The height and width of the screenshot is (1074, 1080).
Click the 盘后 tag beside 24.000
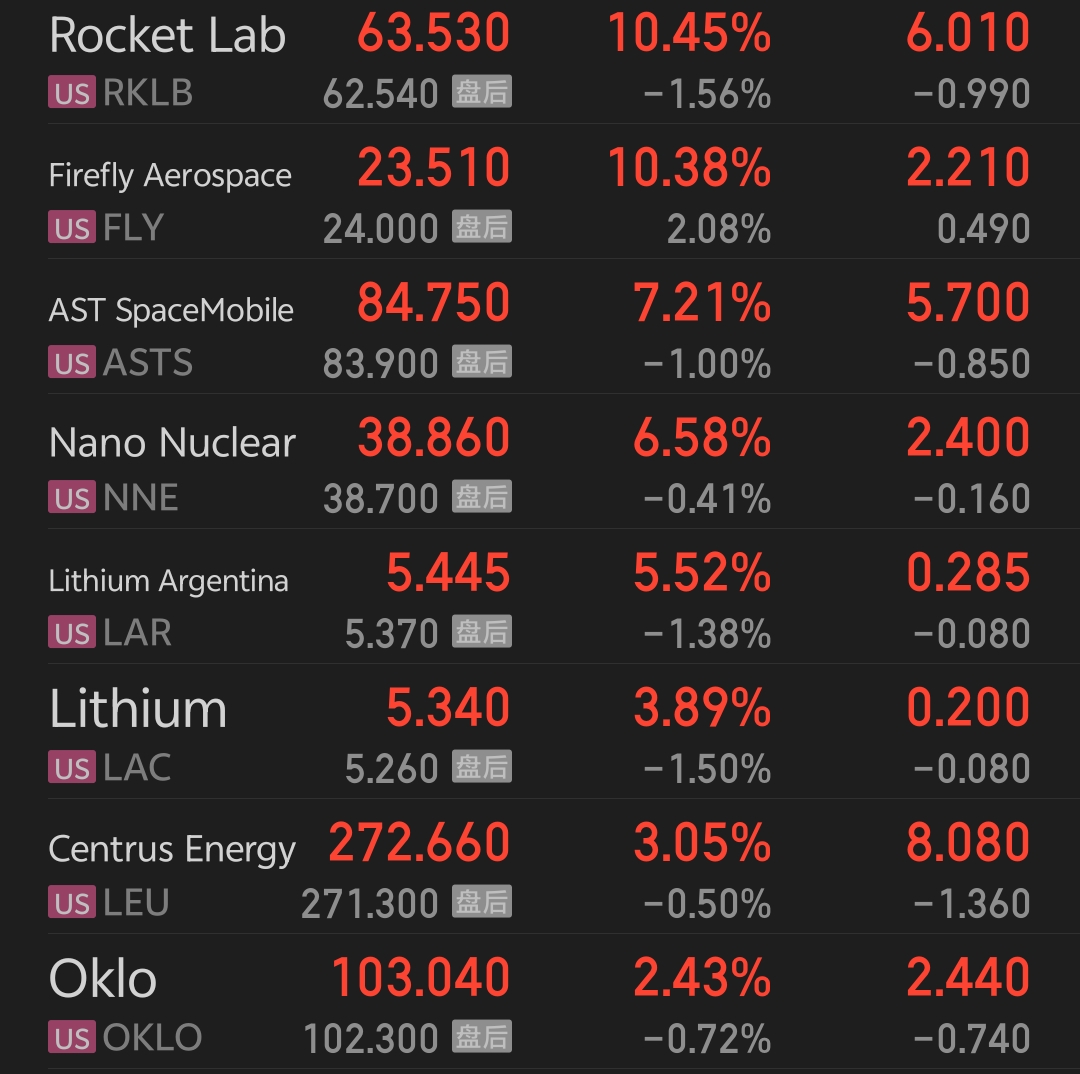point(482,226)
